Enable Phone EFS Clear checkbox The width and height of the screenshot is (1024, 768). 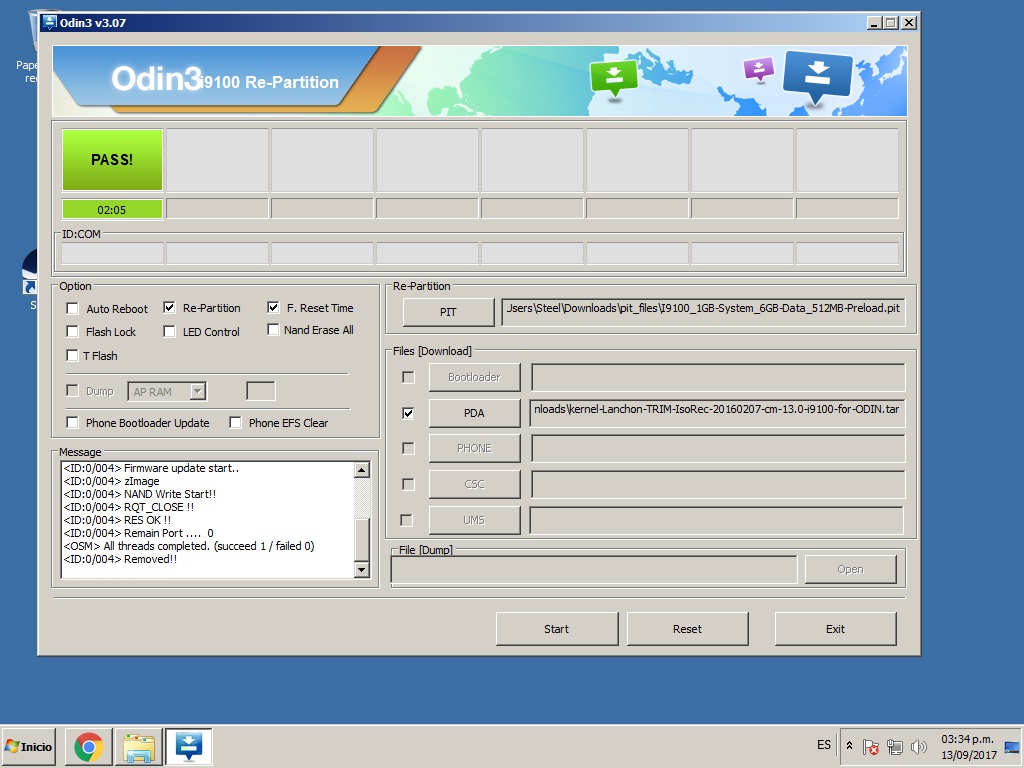point(235,423)
